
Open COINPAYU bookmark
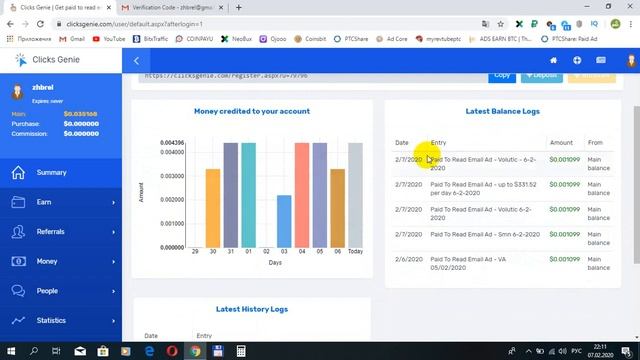click(x=194, y=39)
